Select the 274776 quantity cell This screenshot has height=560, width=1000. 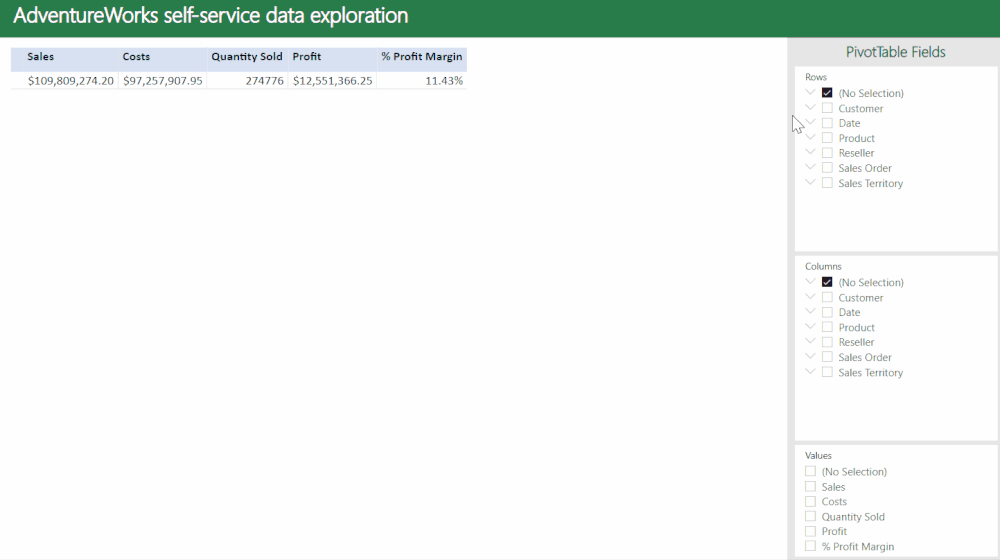(x=264, y=81)
